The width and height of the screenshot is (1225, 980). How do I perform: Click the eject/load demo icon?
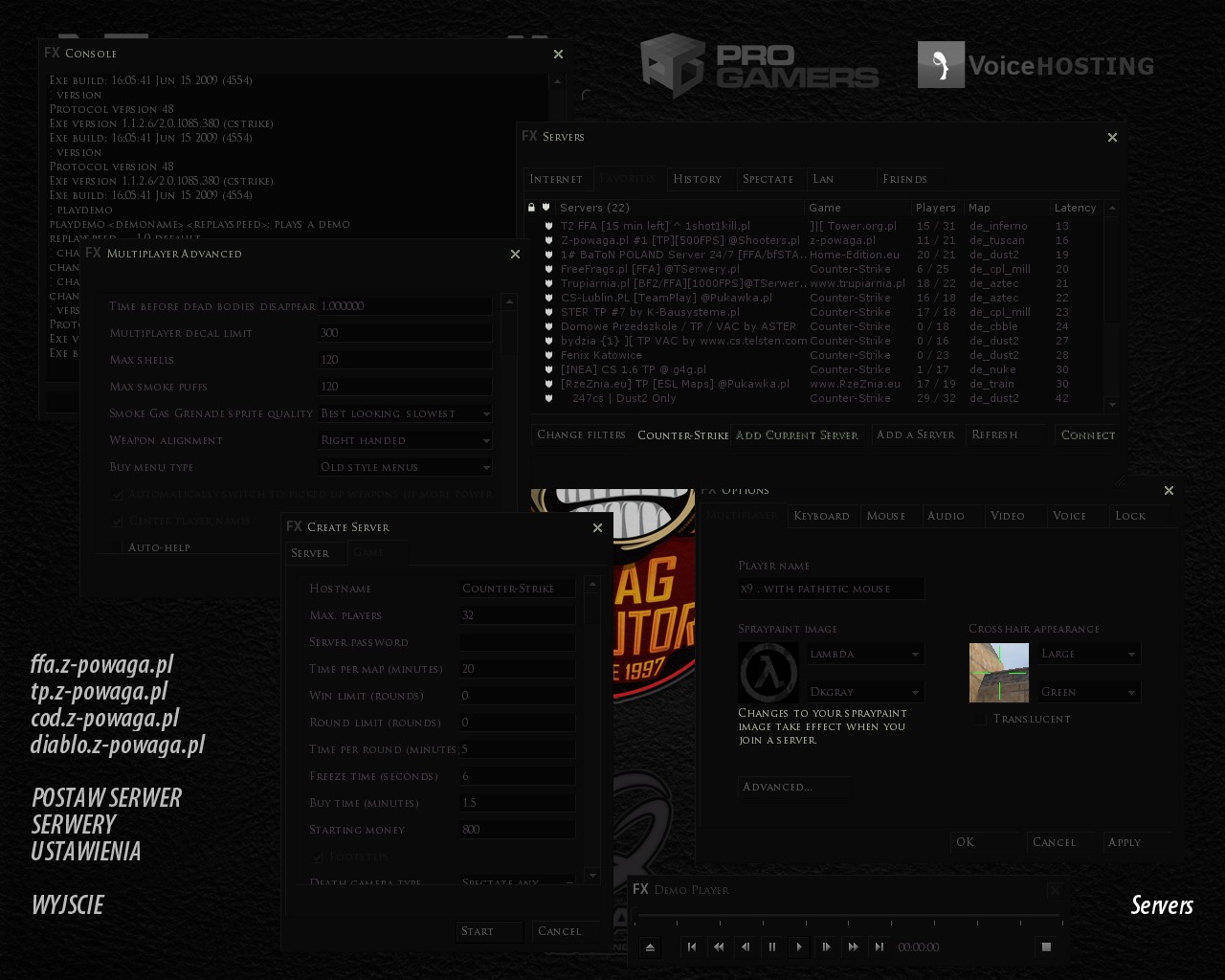click(x=650, y=947)
